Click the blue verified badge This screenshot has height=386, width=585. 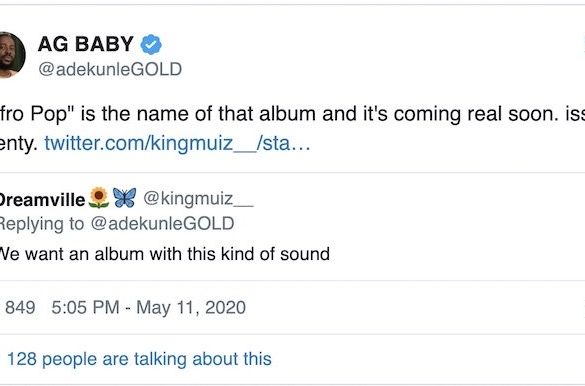point(151,44)
